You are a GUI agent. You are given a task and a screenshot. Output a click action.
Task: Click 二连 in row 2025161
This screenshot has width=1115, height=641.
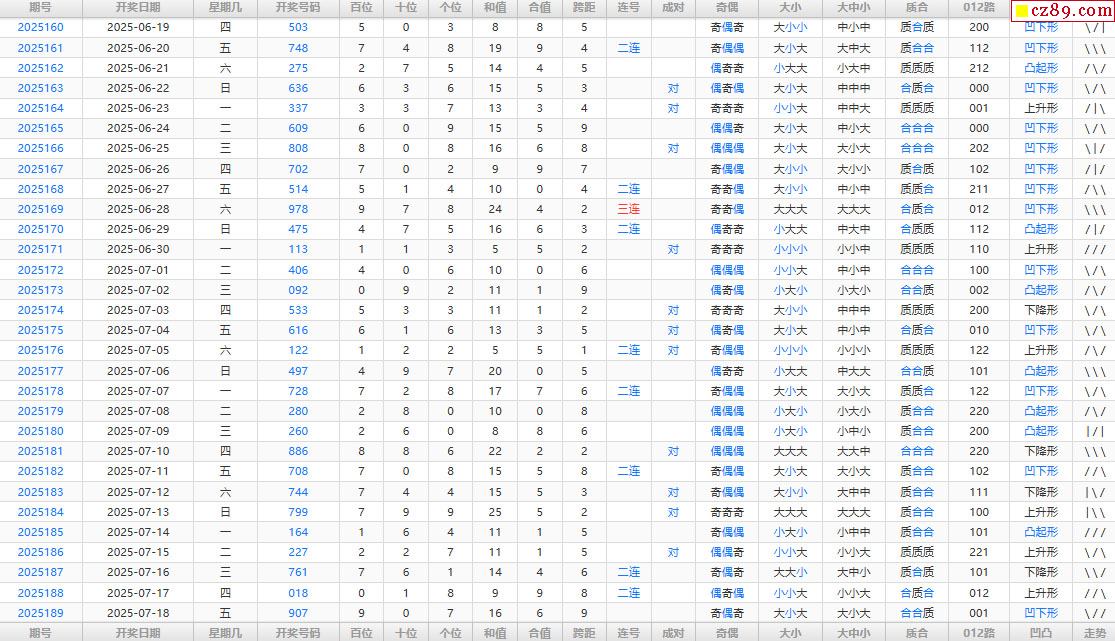629,48
